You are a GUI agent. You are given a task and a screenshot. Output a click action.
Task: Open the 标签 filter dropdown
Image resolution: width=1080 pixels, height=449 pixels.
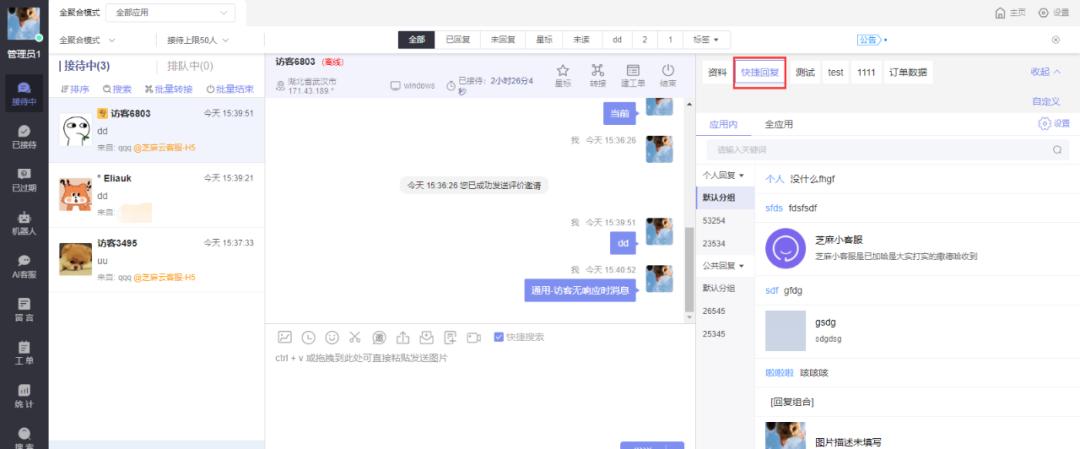(x=706, y=40)
